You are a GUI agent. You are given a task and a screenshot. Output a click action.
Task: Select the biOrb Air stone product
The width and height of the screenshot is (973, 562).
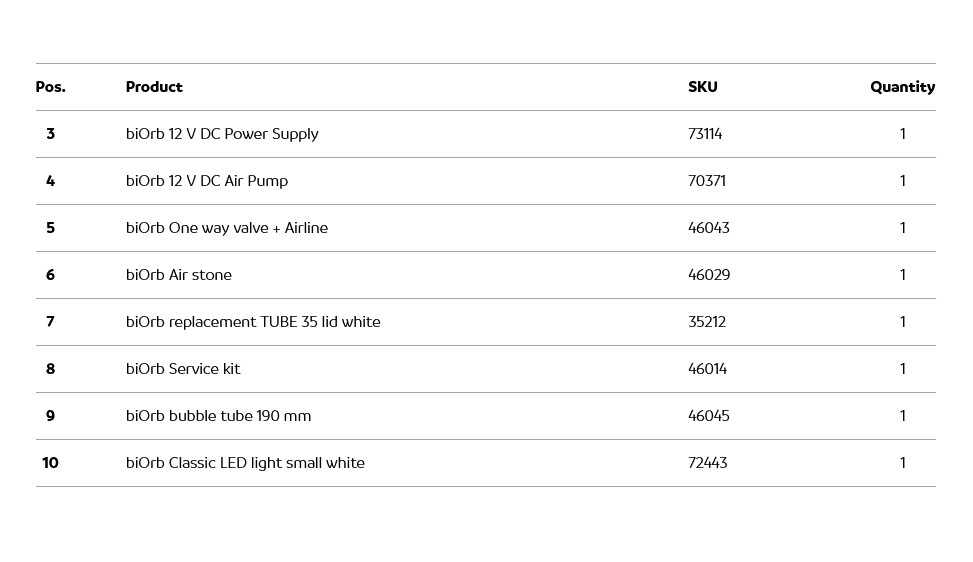tap(179, 275)
